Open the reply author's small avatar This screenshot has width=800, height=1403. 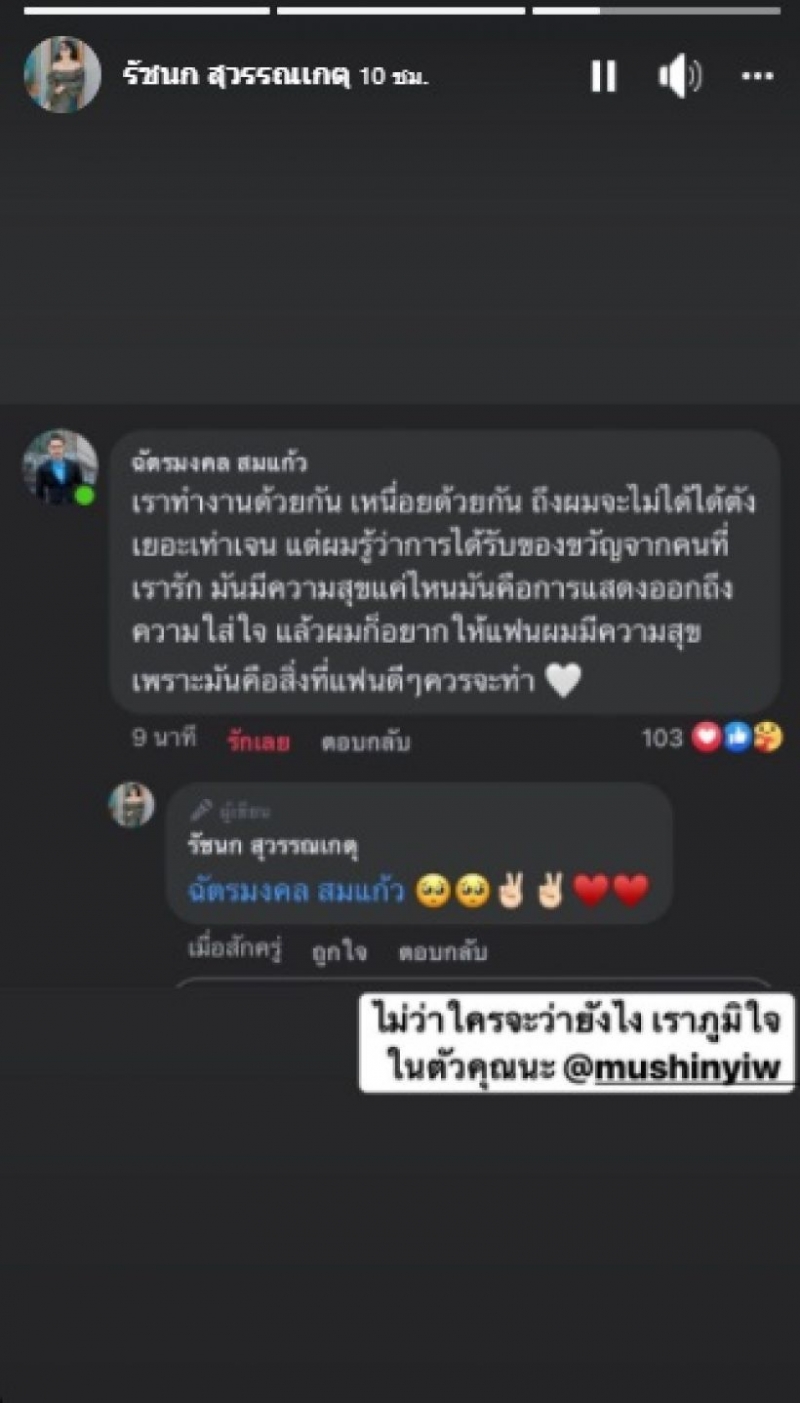(132, 805)
